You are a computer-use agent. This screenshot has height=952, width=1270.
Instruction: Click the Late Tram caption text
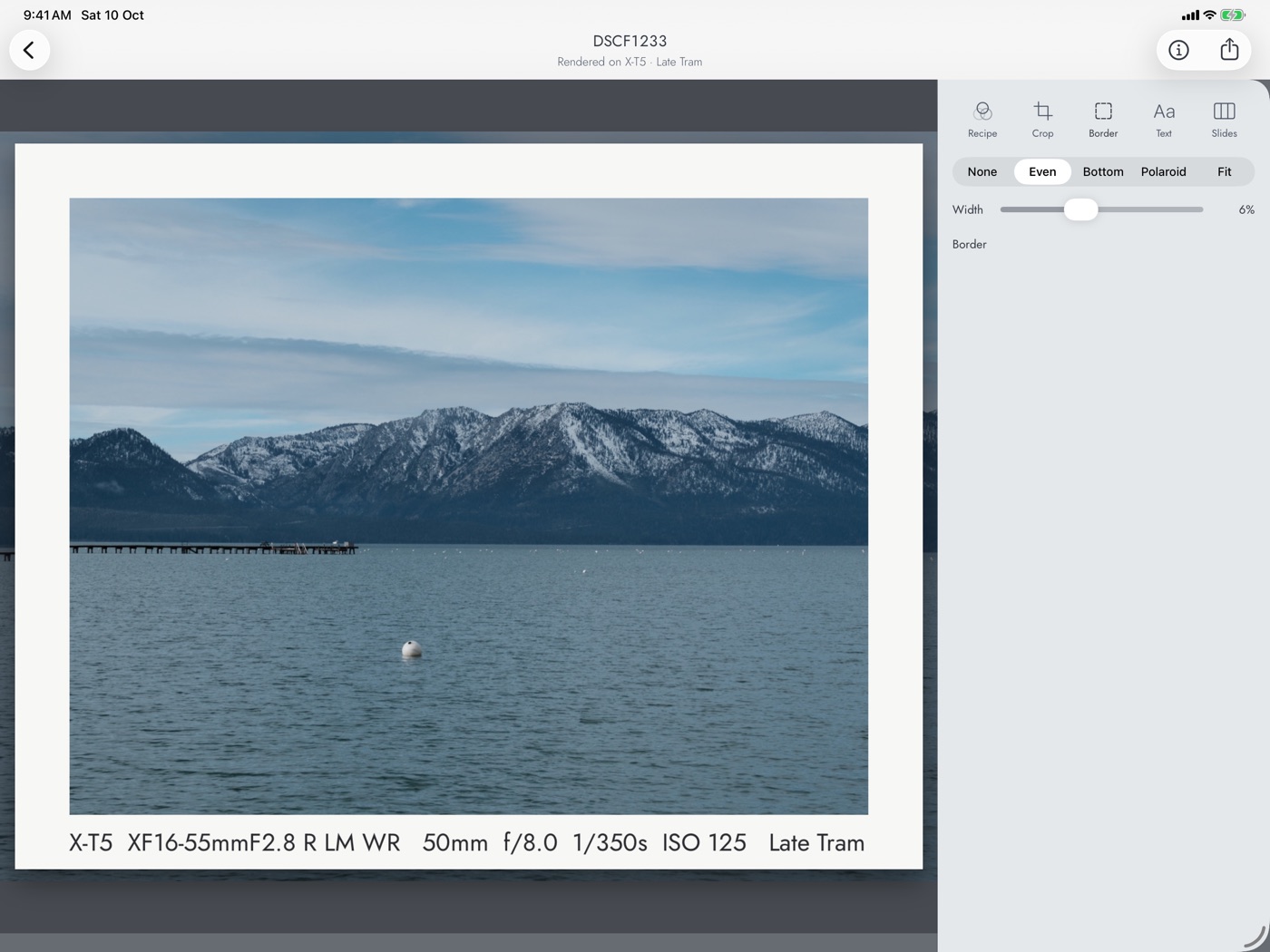816,842
